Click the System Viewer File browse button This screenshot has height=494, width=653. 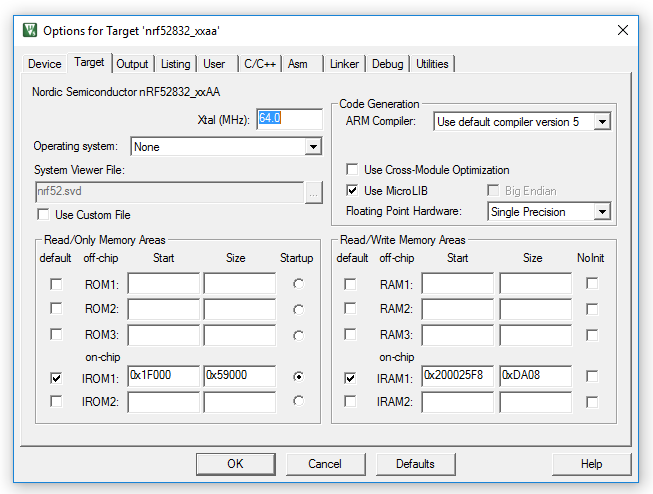[x=314, y=193]
